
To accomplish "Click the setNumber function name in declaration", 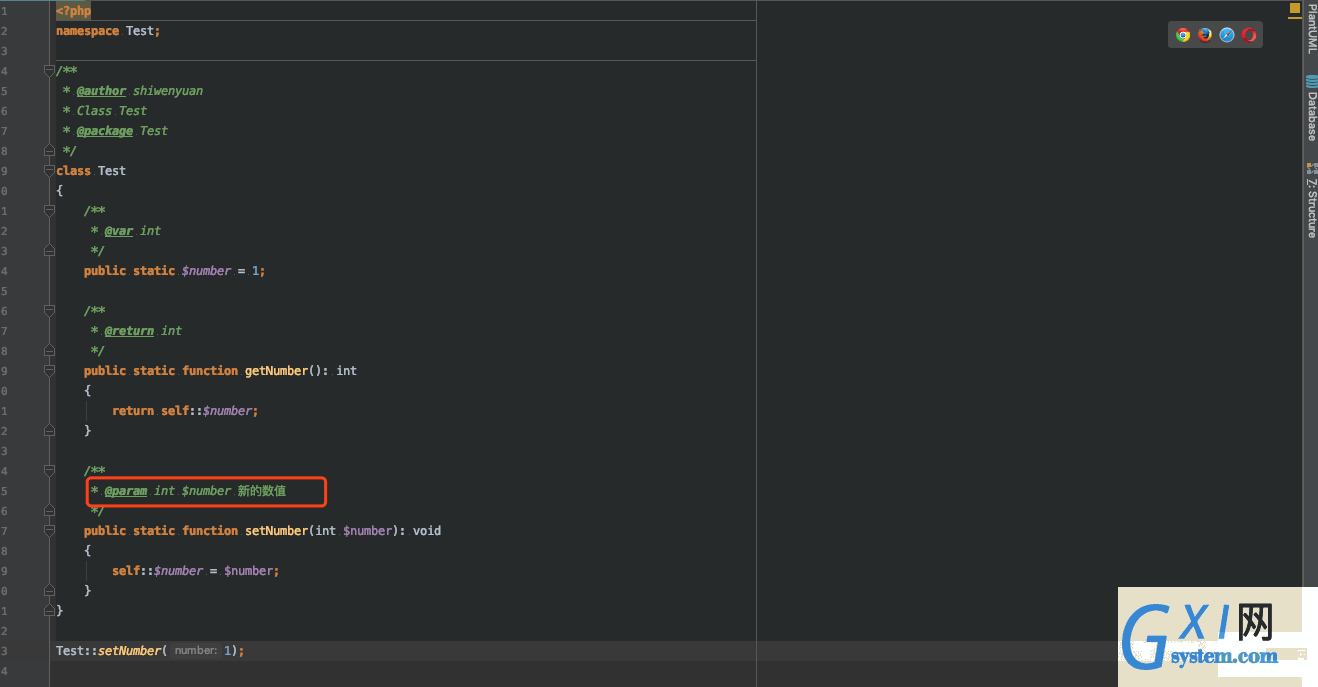I will point(276,531).
